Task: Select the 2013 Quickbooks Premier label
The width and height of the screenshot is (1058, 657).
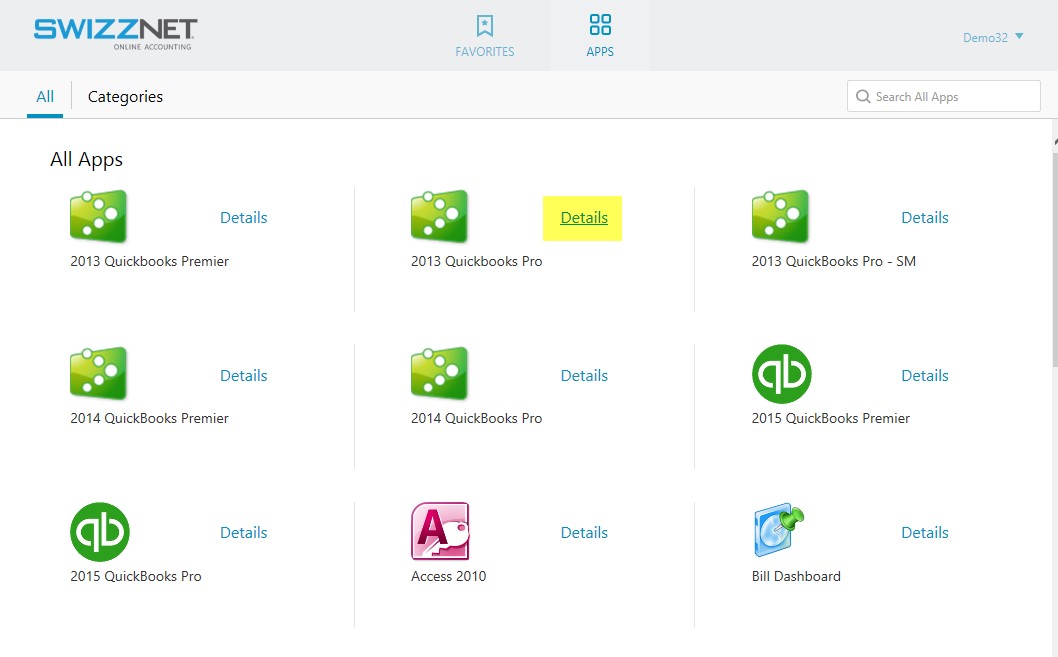Action: click(x=150, y=262)
